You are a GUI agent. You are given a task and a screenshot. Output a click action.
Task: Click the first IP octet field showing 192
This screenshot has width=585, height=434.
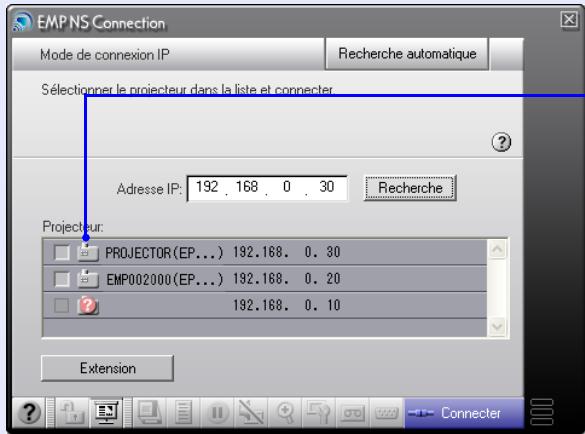pyautogui.click(x=207, y=187)
